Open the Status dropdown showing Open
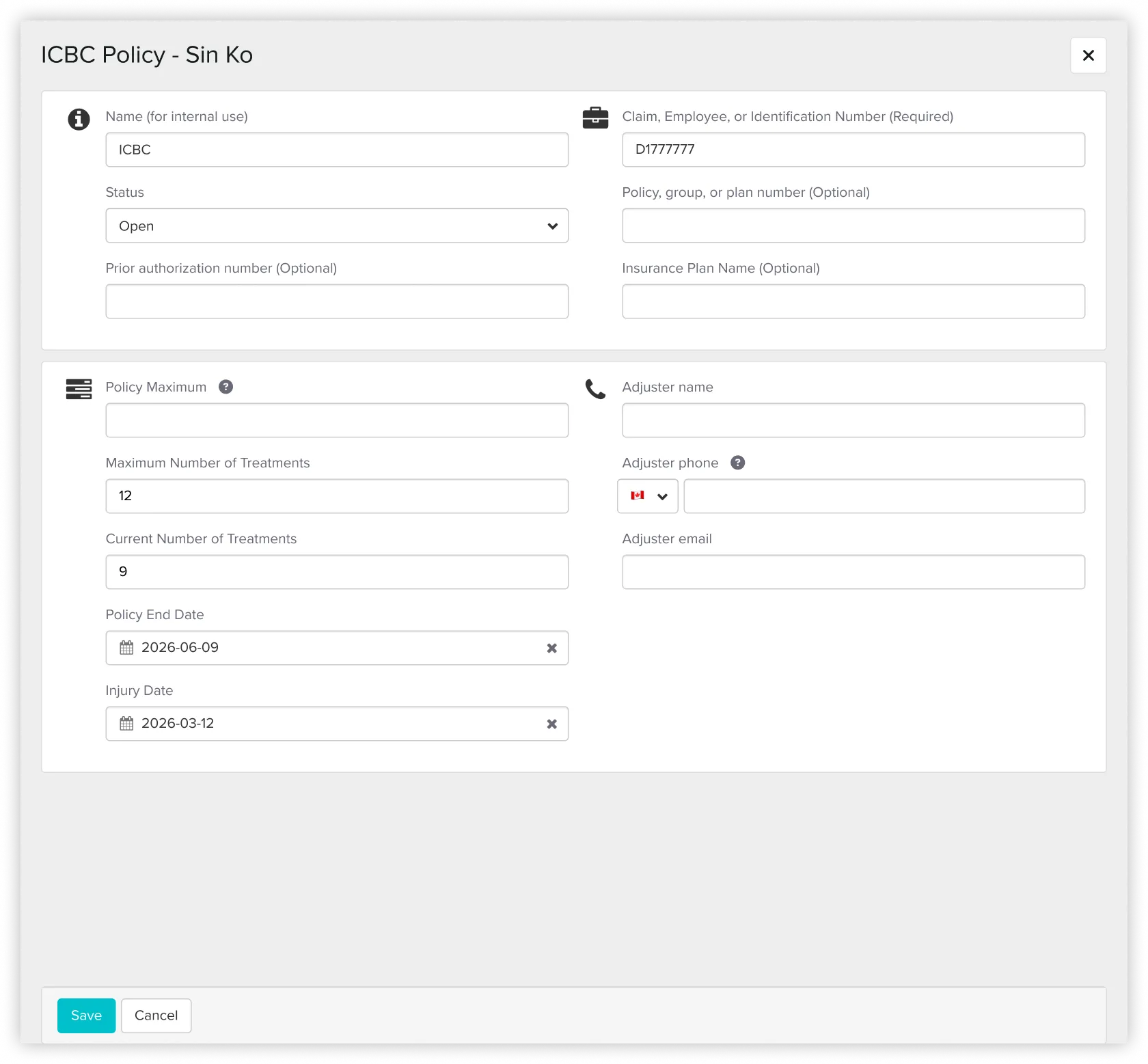 337,226
